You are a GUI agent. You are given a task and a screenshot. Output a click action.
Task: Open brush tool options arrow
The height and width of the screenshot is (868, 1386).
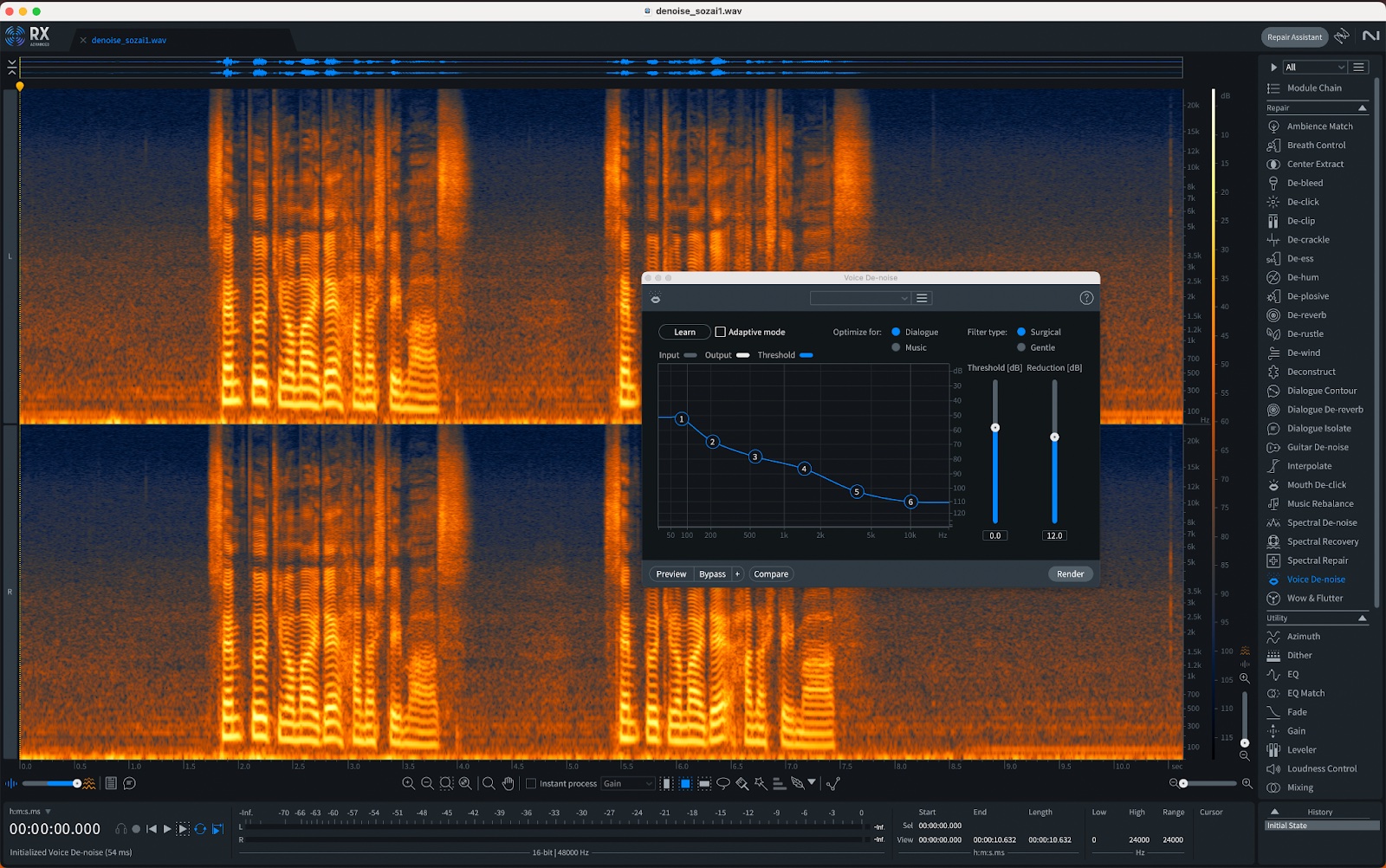[x=812, y=783]
